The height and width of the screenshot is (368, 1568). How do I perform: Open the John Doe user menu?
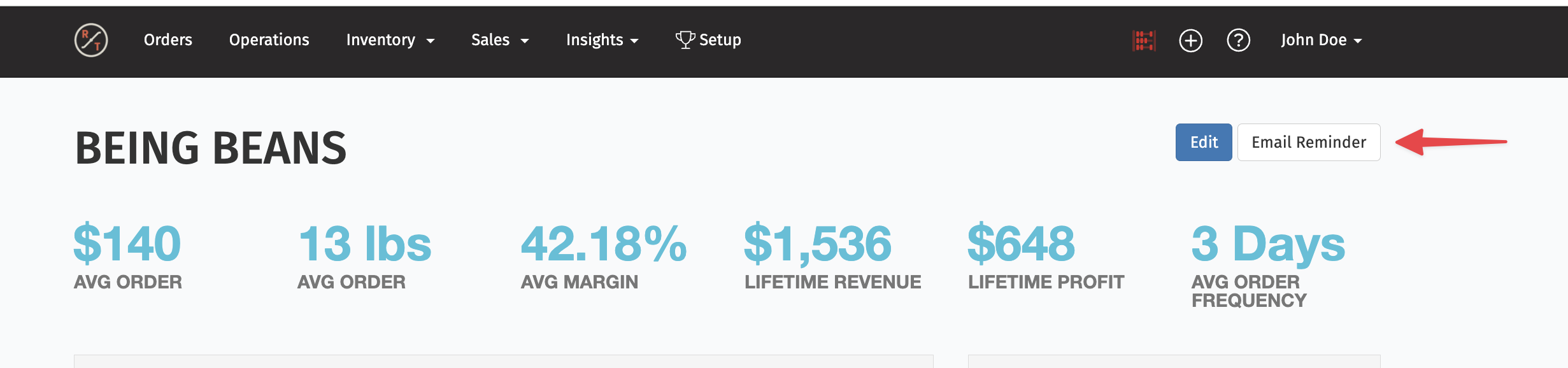pyautogui.click(x=1322, y=40)
